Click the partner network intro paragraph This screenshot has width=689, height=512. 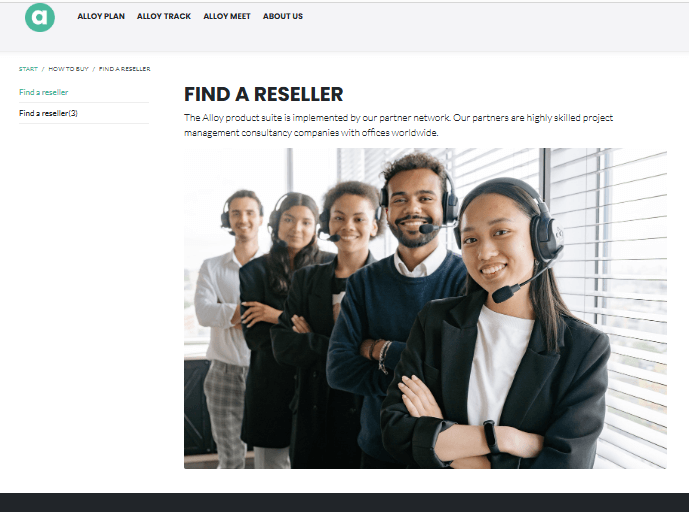coord(399,125)
